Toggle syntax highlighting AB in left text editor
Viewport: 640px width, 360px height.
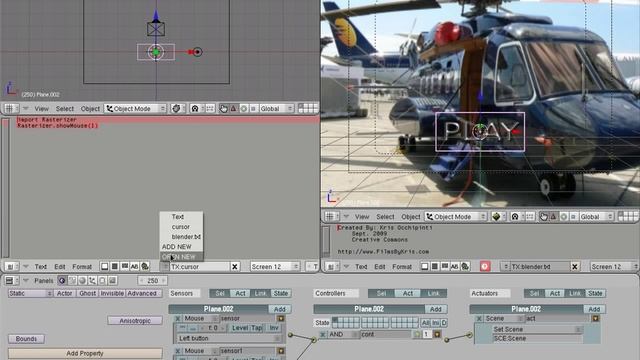point(134,267)
